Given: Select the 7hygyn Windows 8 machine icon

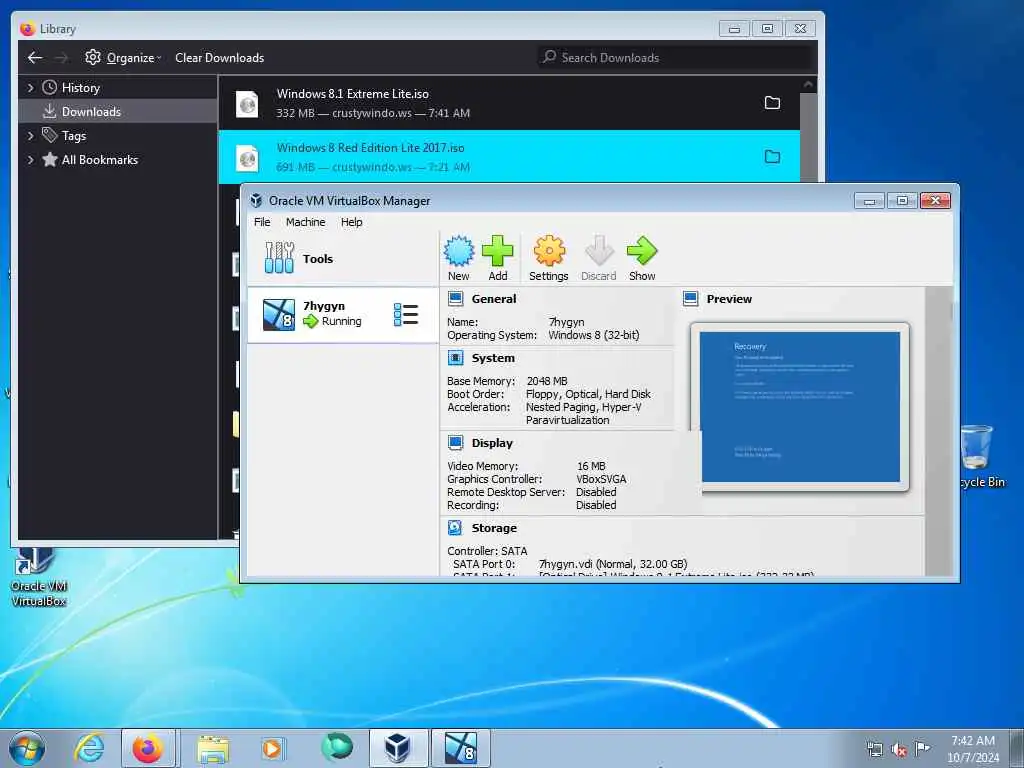Looking at the screenshot, I should click(279, 315).
